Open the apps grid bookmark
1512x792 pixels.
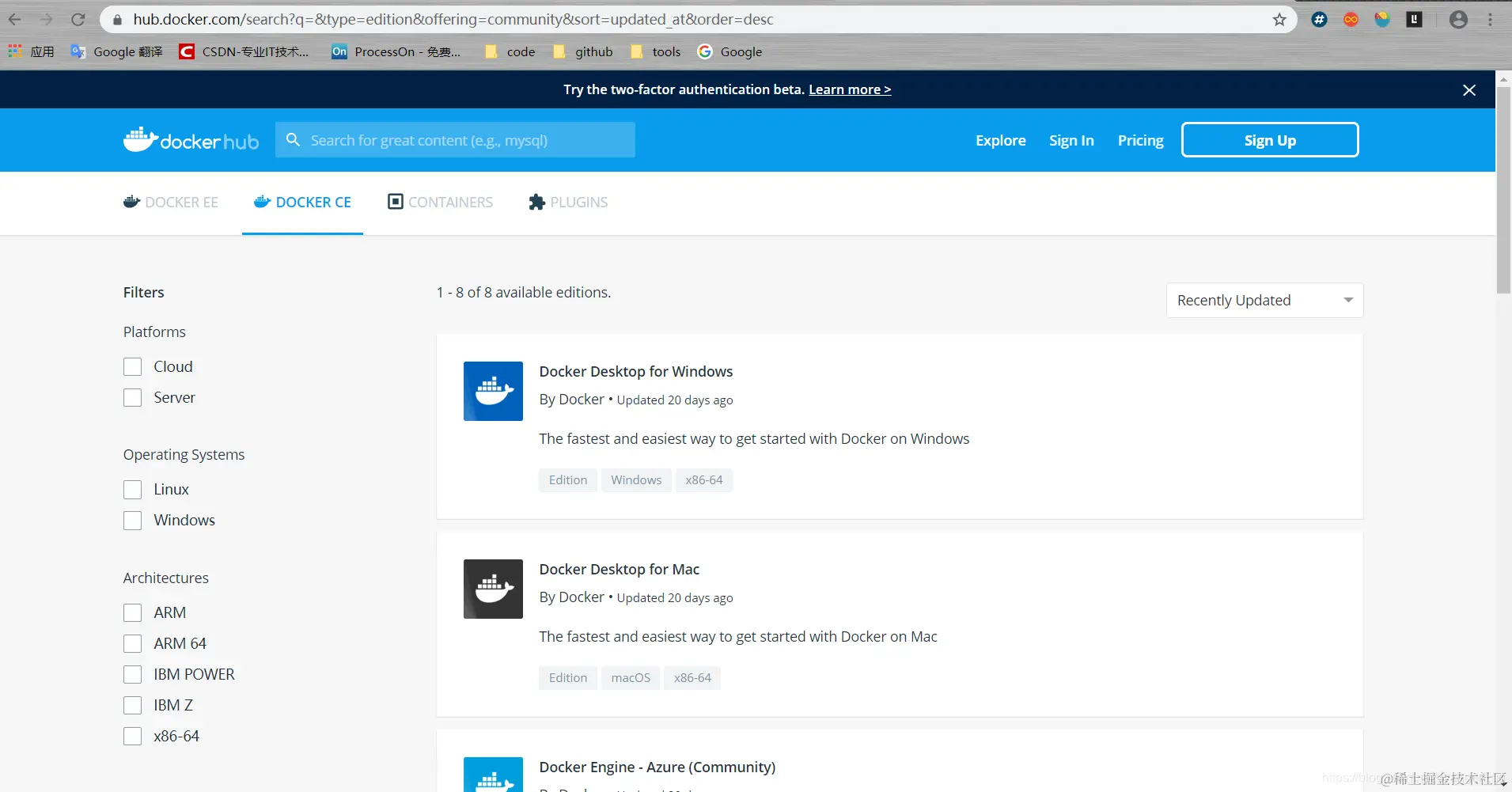coord(31,51)
